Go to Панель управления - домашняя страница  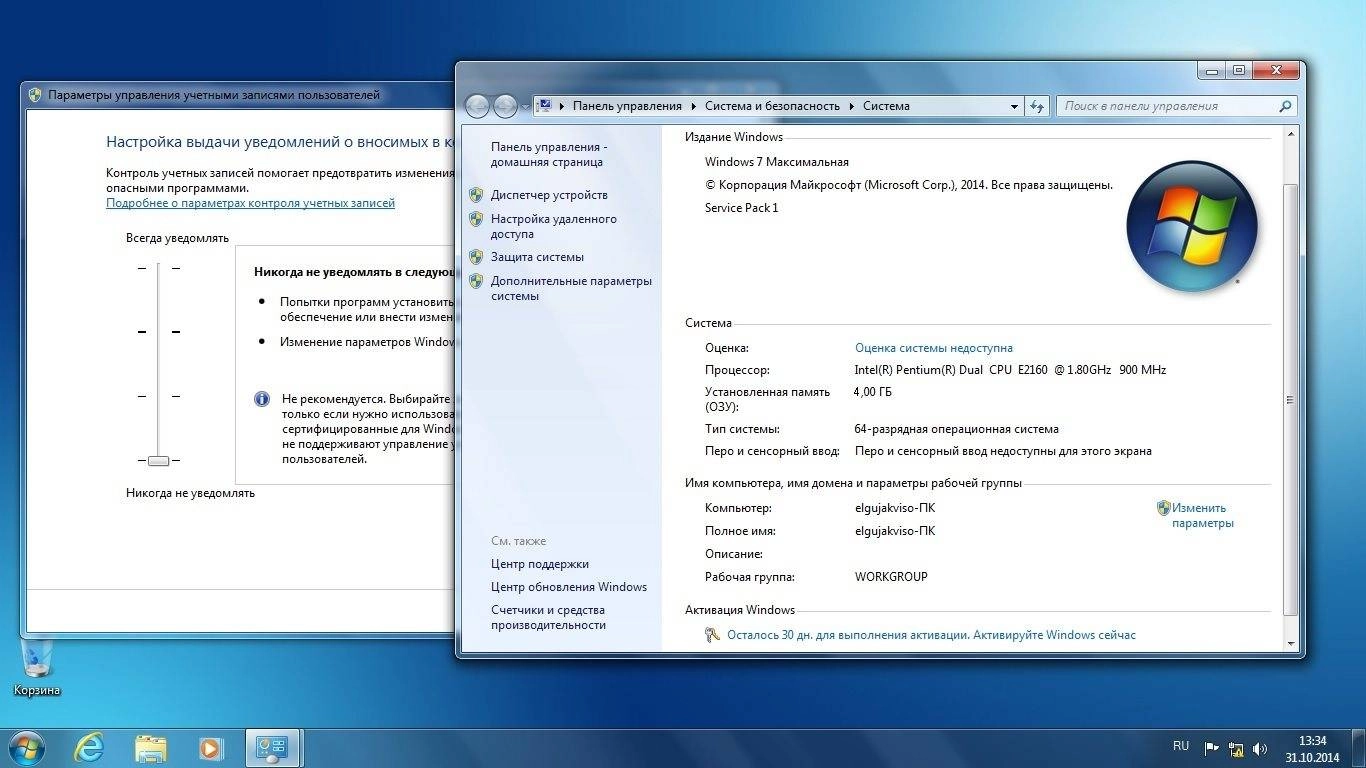click(x=549, y=154)
